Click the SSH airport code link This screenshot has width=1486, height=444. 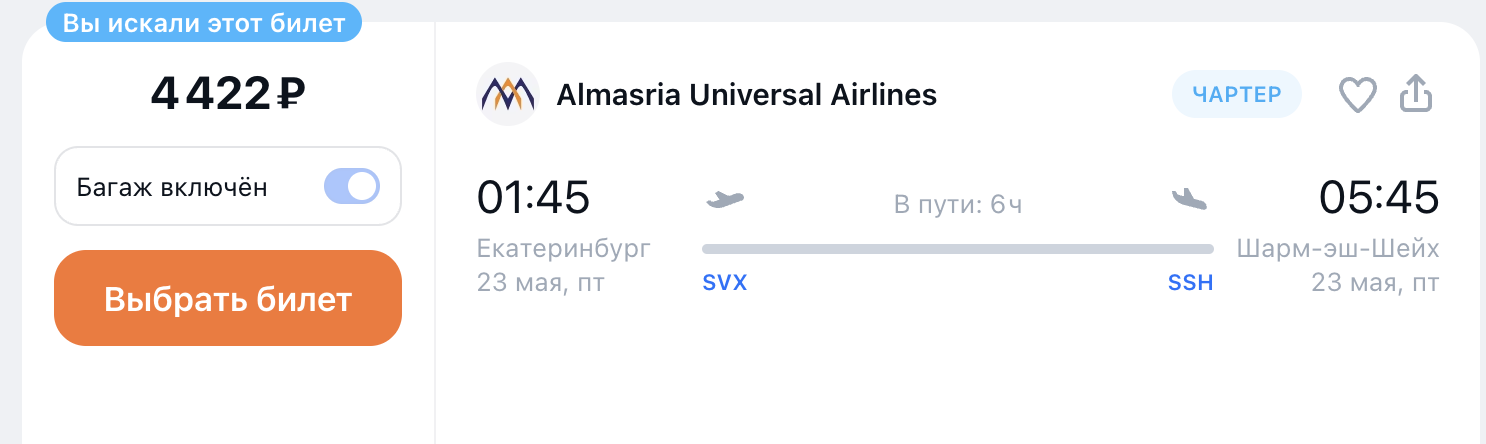tap(1190, 283)
